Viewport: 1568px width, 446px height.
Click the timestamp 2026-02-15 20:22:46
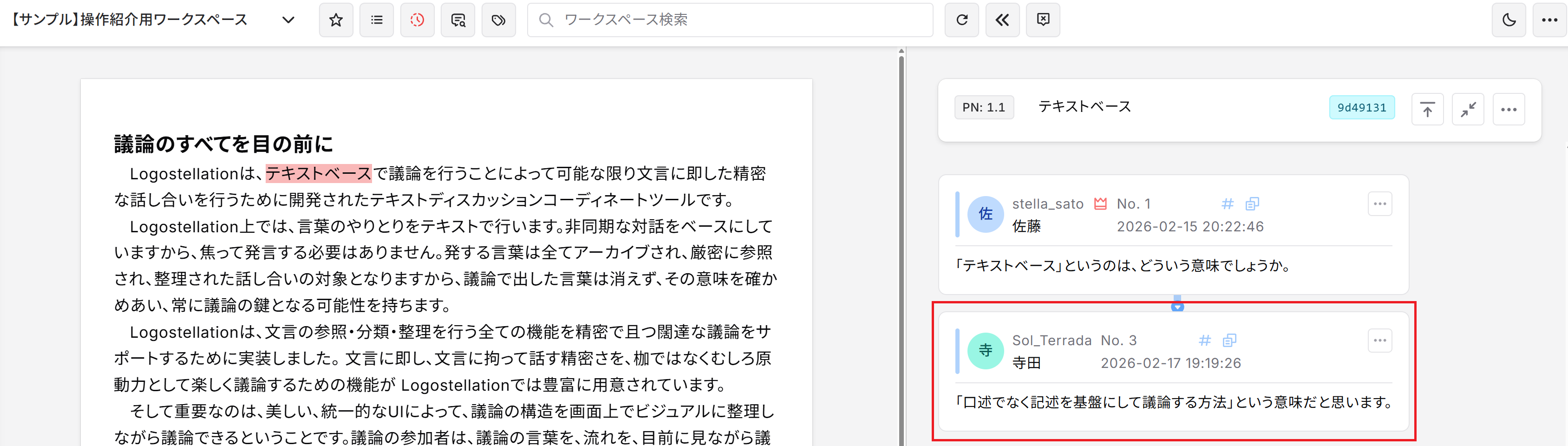tap(1190, 226)
